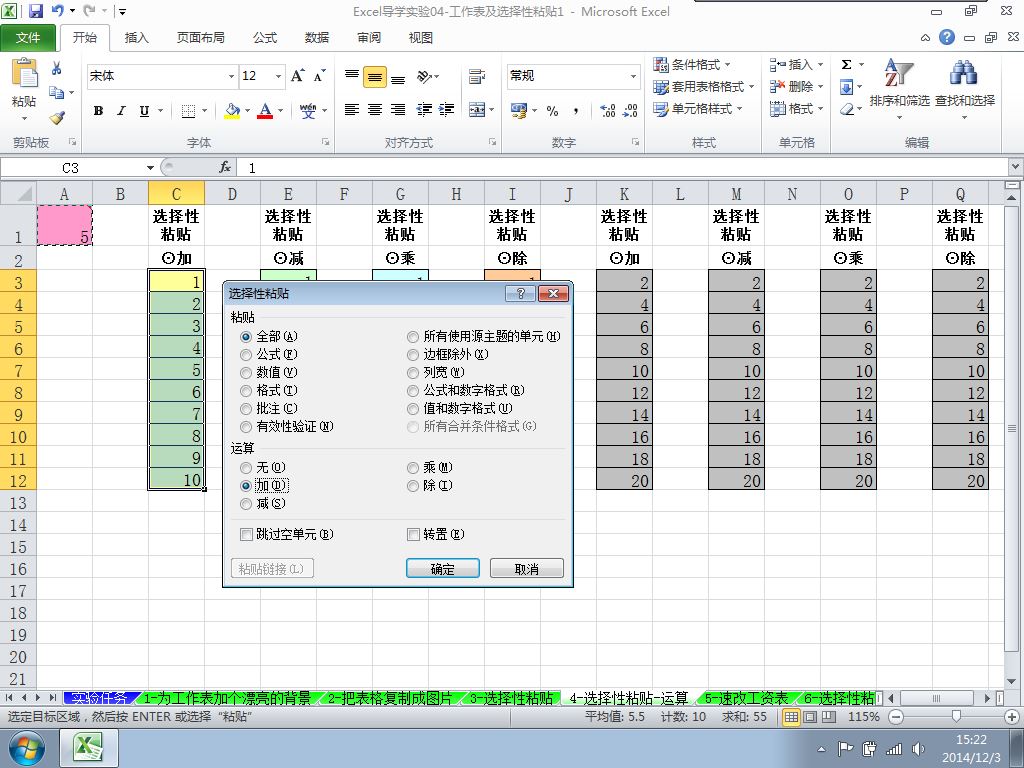This screenshot has height=768, width=1024.
Task: Click the red font color swatch
Action: tap(265, 111)
